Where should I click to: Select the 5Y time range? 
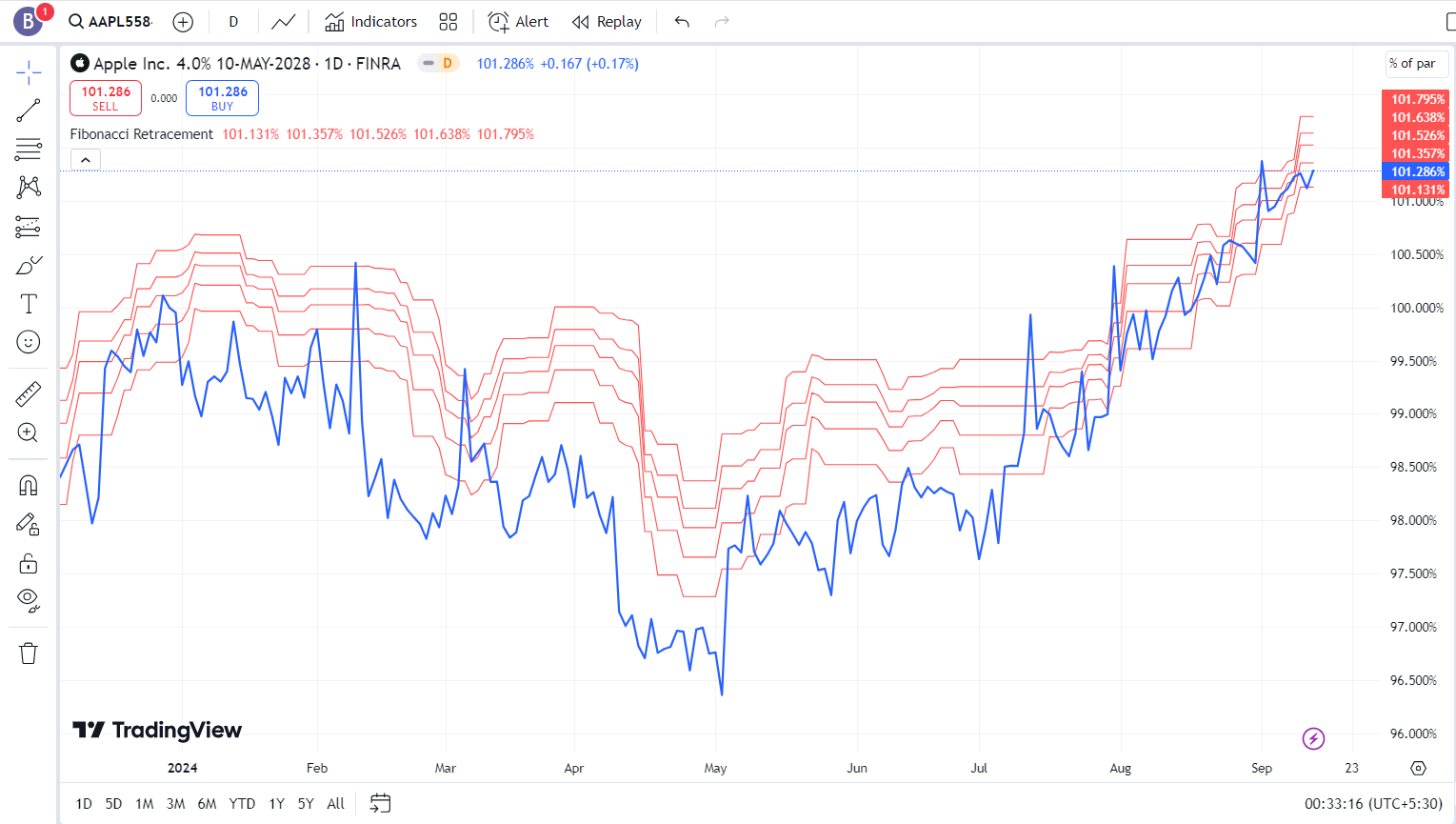point(306,804)
